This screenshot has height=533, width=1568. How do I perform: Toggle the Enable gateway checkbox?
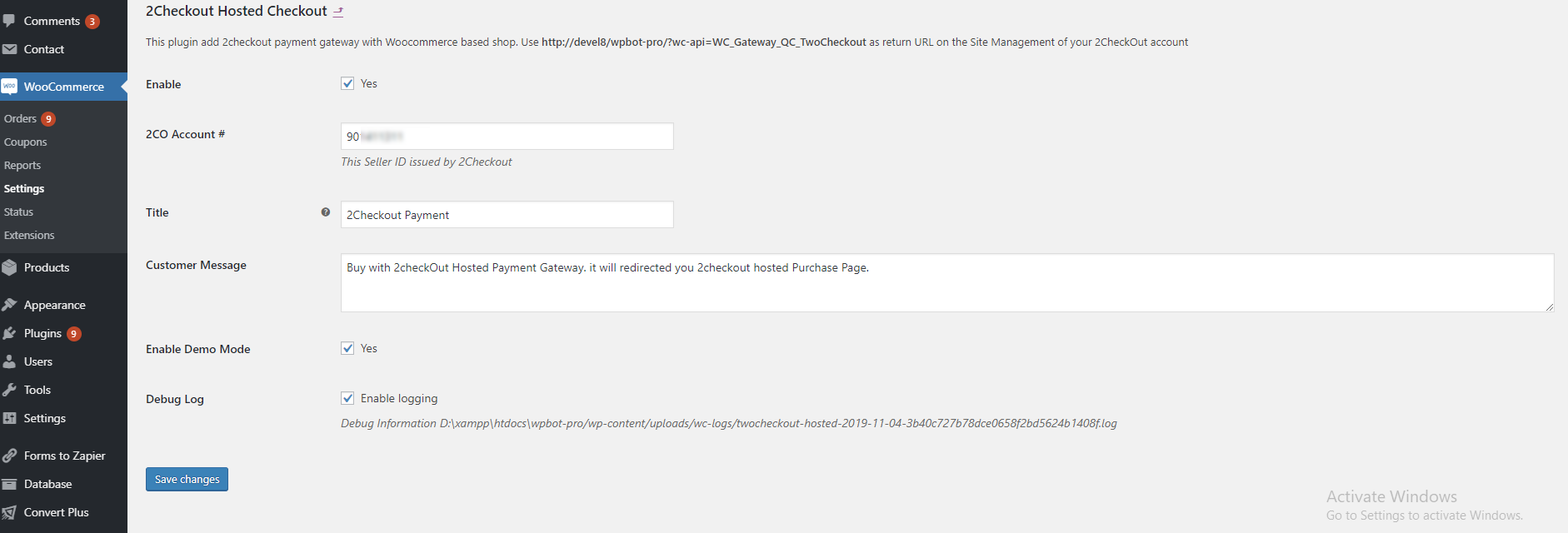pyautogui.click(x=347, y=83)
